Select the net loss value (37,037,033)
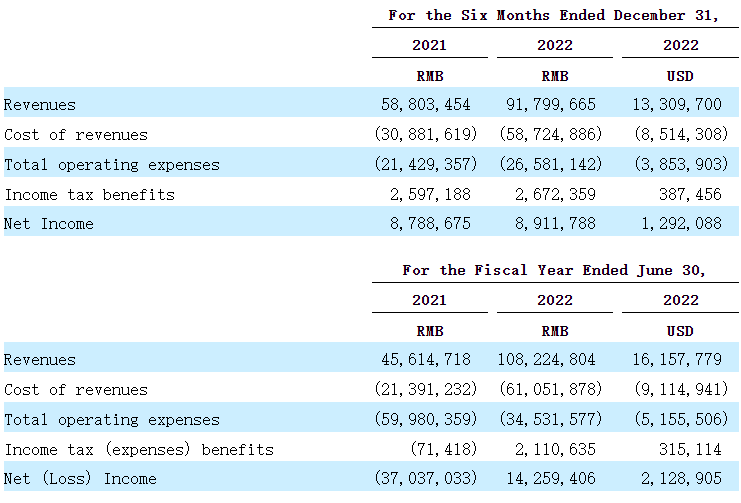The width and height of the screenshot is (741, 503). (425, 479)
